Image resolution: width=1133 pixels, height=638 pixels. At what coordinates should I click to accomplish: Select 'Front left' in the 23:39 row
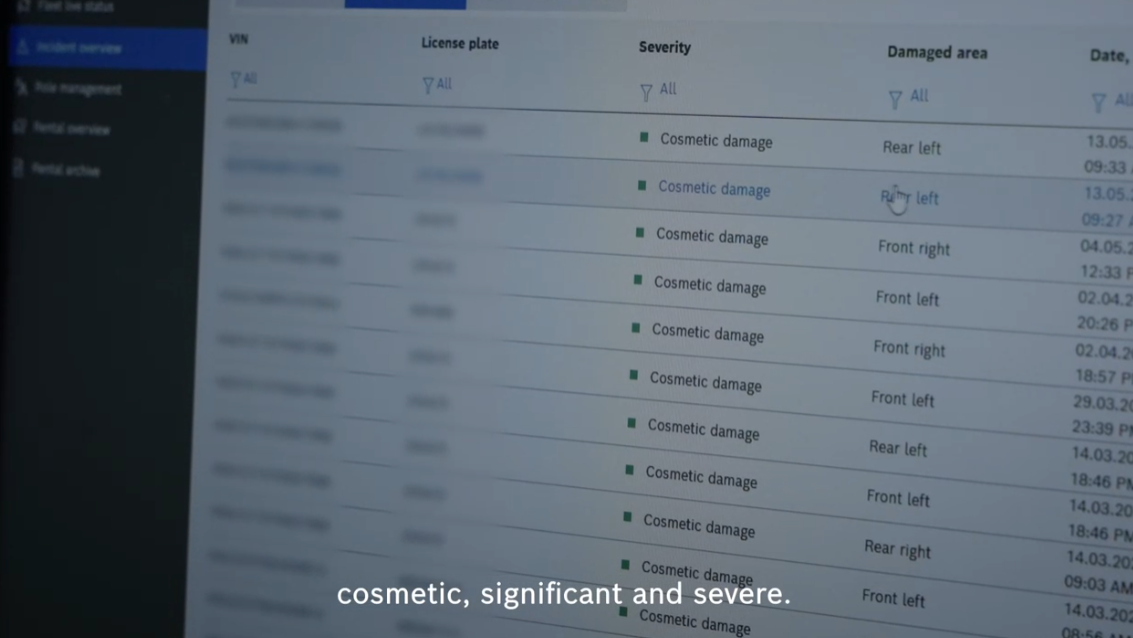[902, 399]
